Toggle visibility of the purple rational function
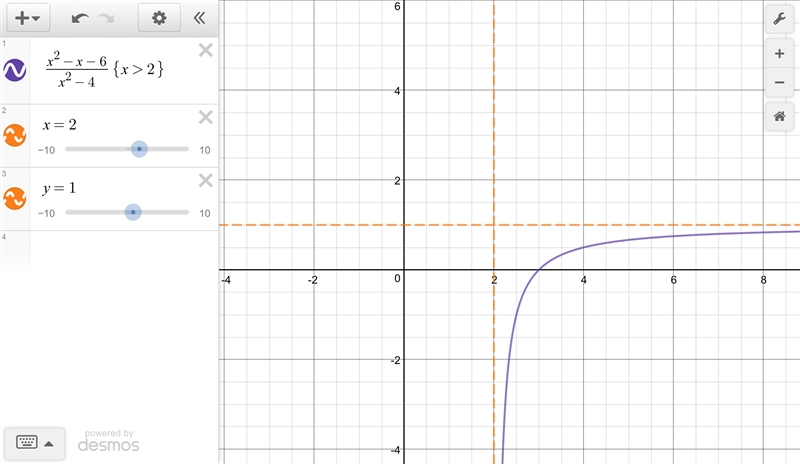Image resolution: width=800 pixels, height=464 pixels. pyautogui.click(x=15, y=70)
